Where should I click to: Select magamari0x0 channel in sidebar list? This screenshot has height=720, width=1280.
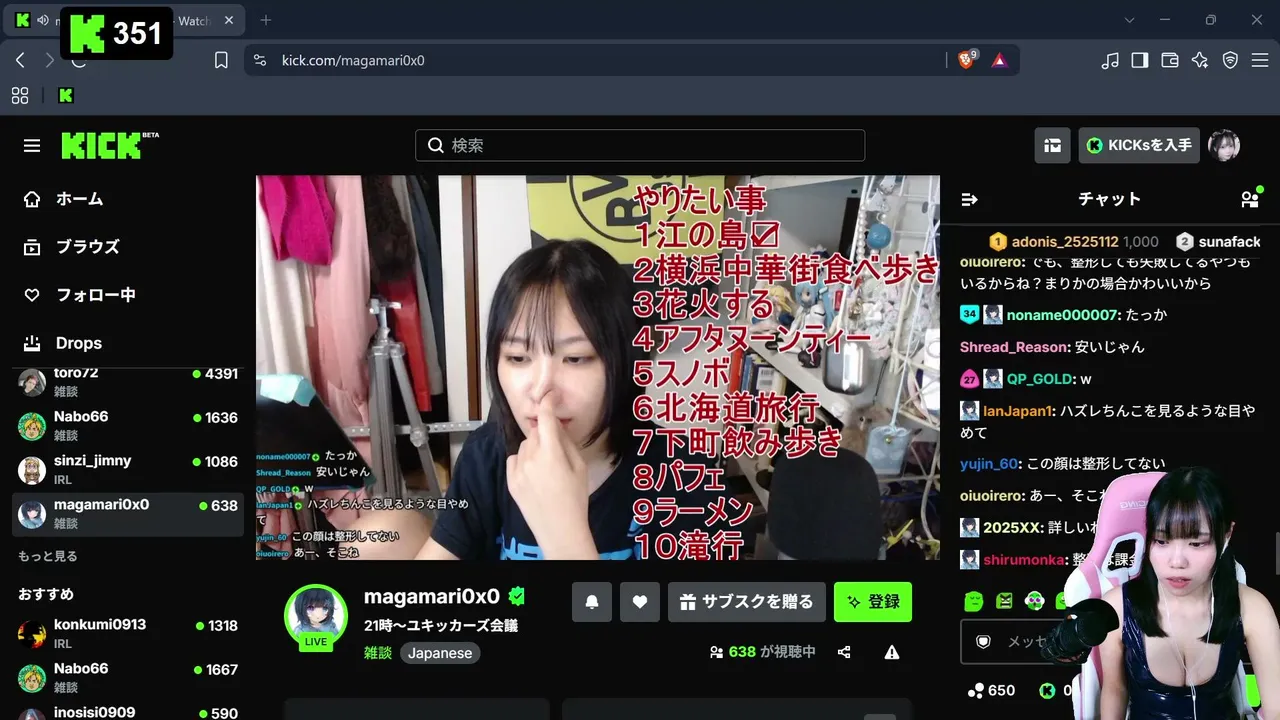tap(128, 513)
